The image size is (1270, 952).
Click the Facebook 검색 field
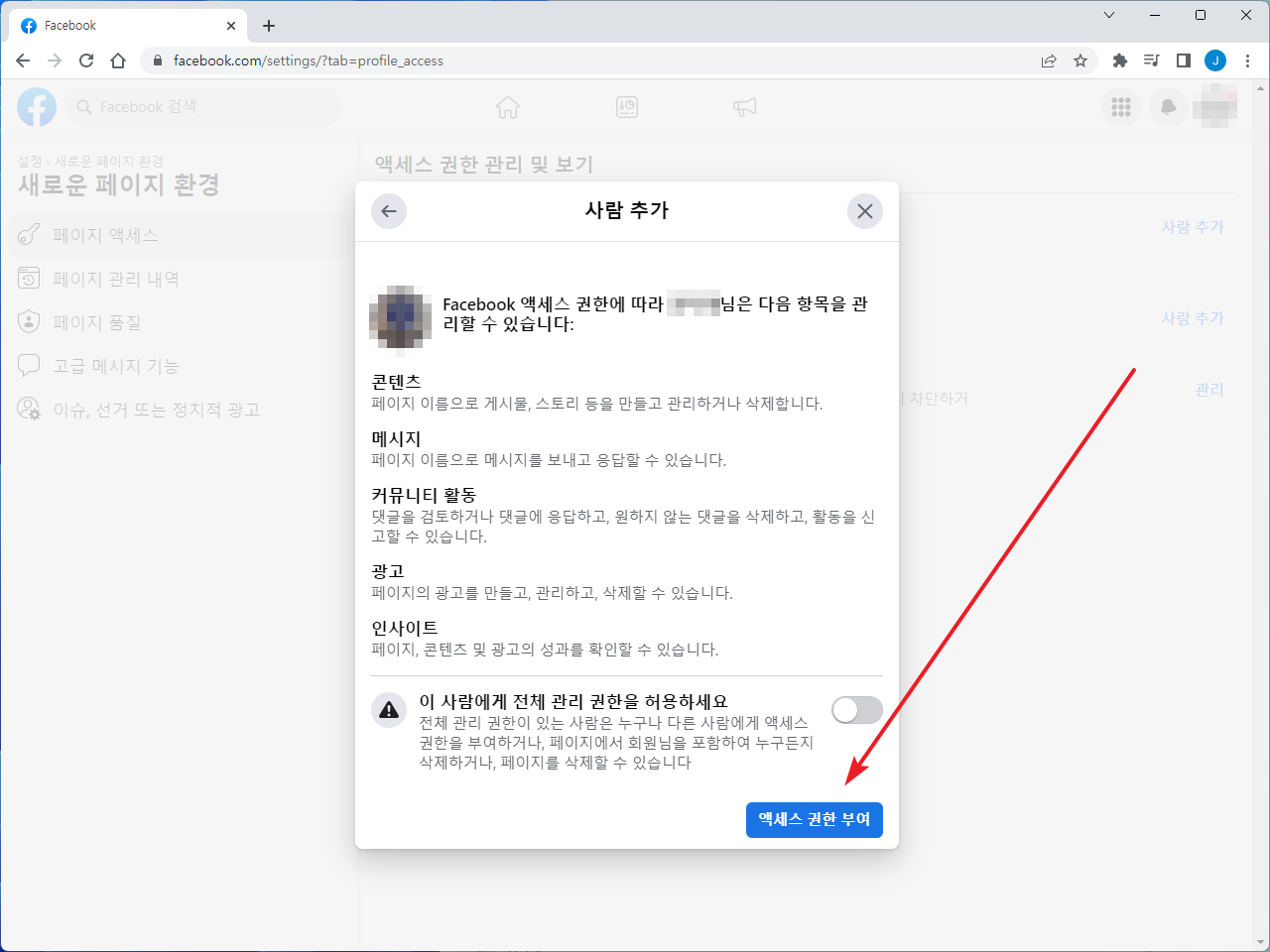pyautogui.click(x=203, y=107)
